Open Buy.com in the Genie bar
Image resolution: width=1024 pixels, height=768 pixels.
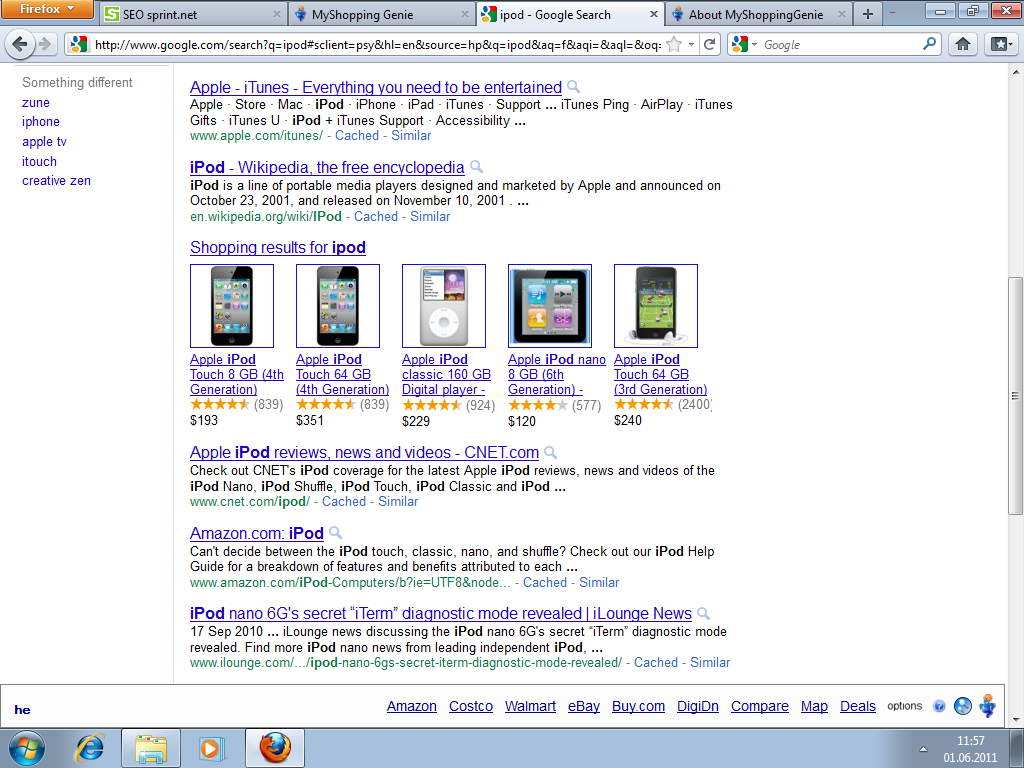point(638,706)
